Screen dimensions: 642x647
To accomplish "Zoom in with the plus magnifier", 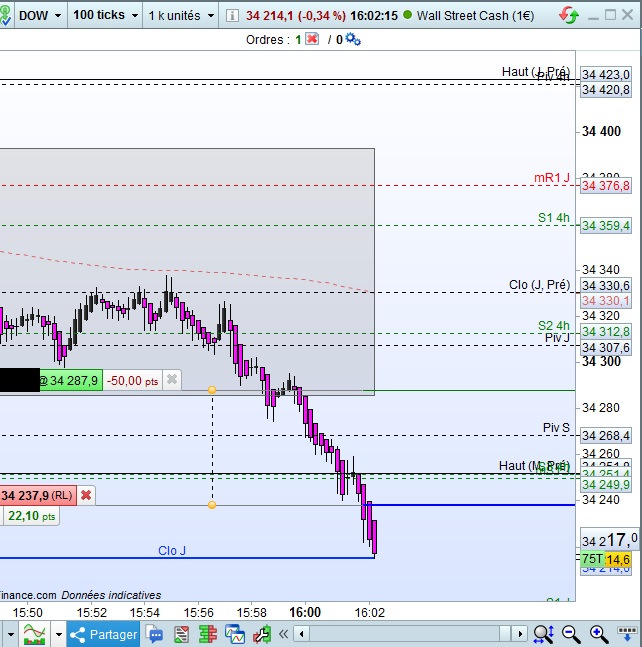I will click(599, 634).
